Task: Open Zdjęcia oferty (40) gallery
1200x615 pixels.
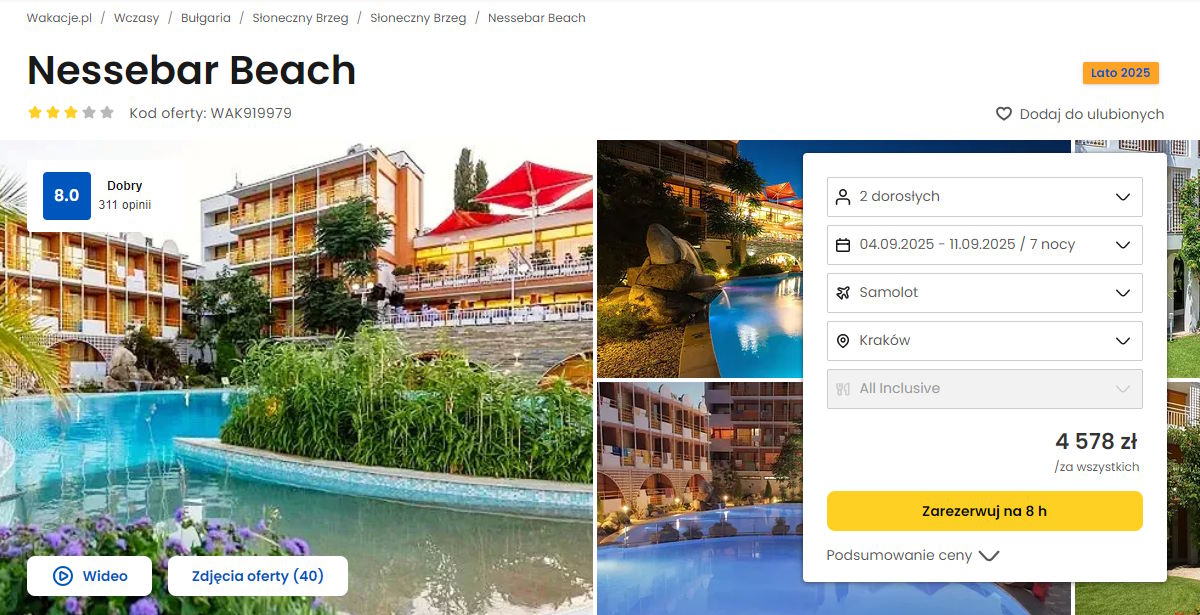Action: coord(258,576)
